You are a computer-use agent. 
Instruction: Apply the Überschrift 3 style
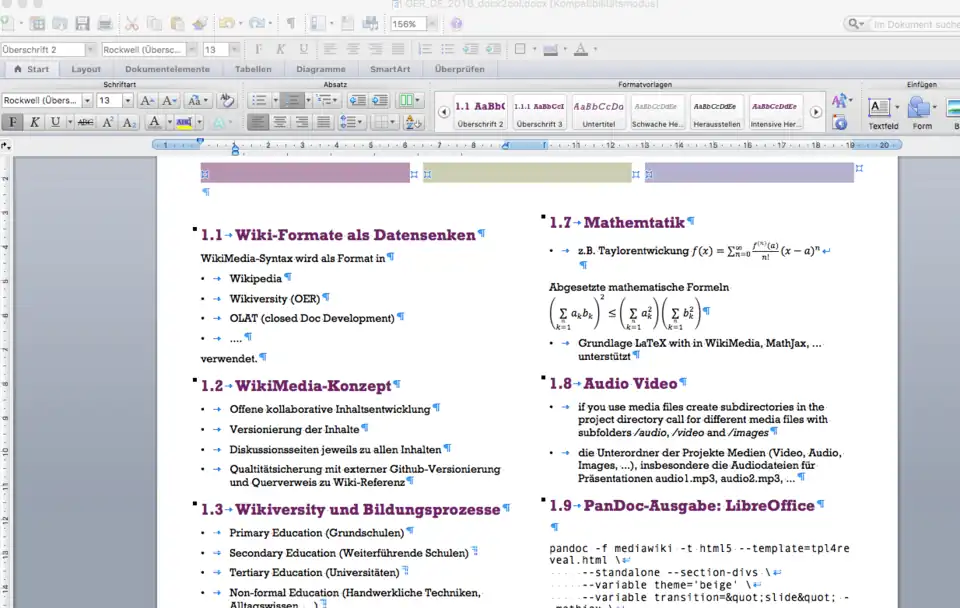click(x=539, y=111)
